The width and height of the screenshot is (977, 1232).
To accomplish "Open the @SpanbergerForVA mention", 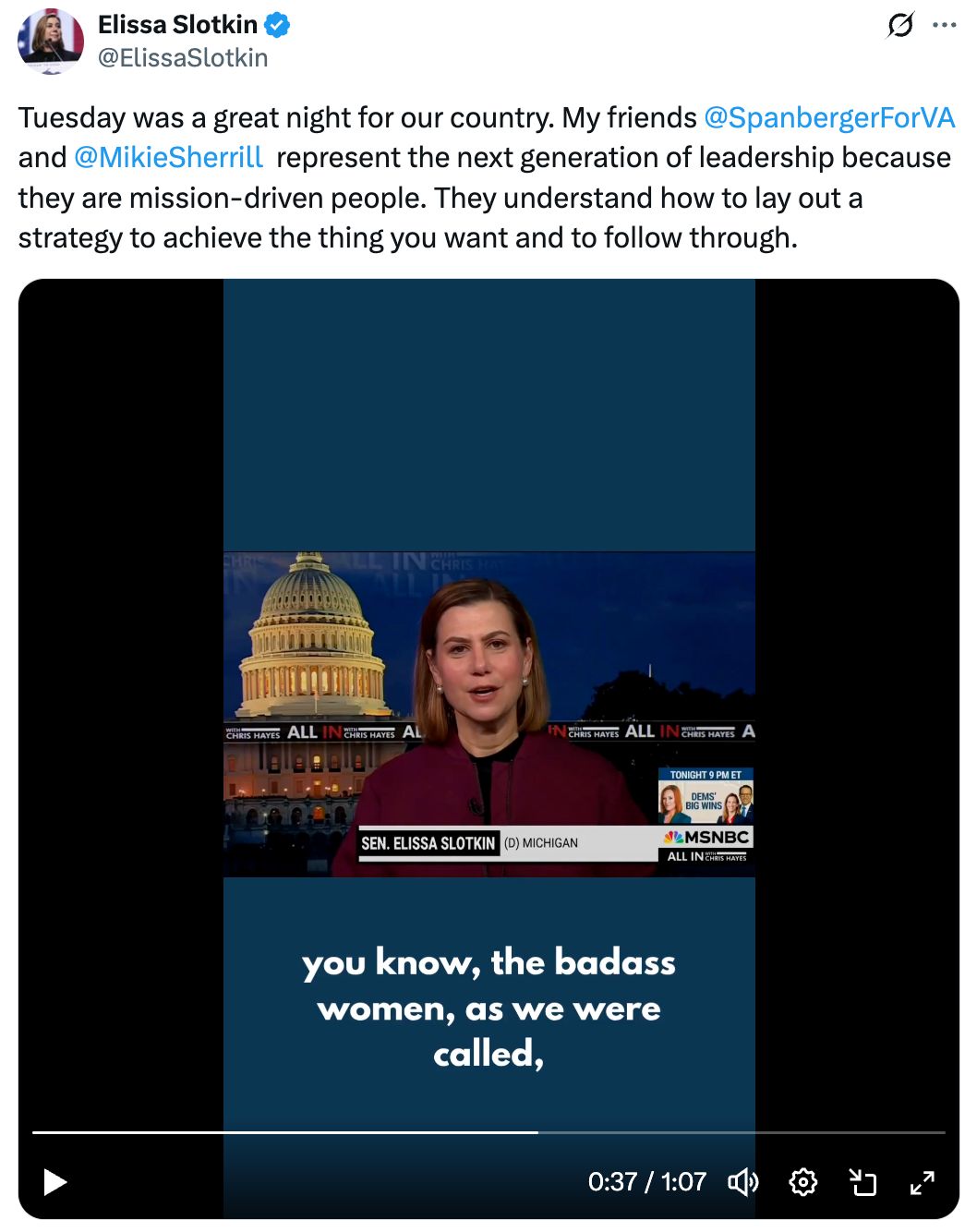I will tap(828, 117).
